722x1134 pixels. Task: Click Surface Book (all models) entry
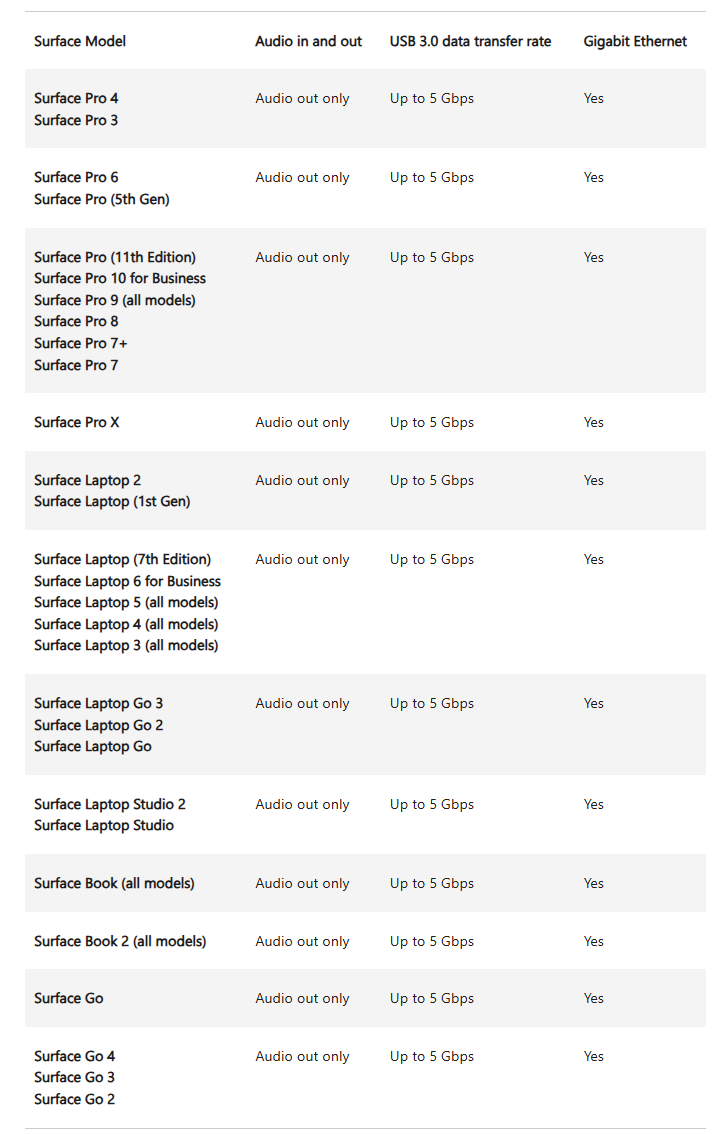click(114, 883)
